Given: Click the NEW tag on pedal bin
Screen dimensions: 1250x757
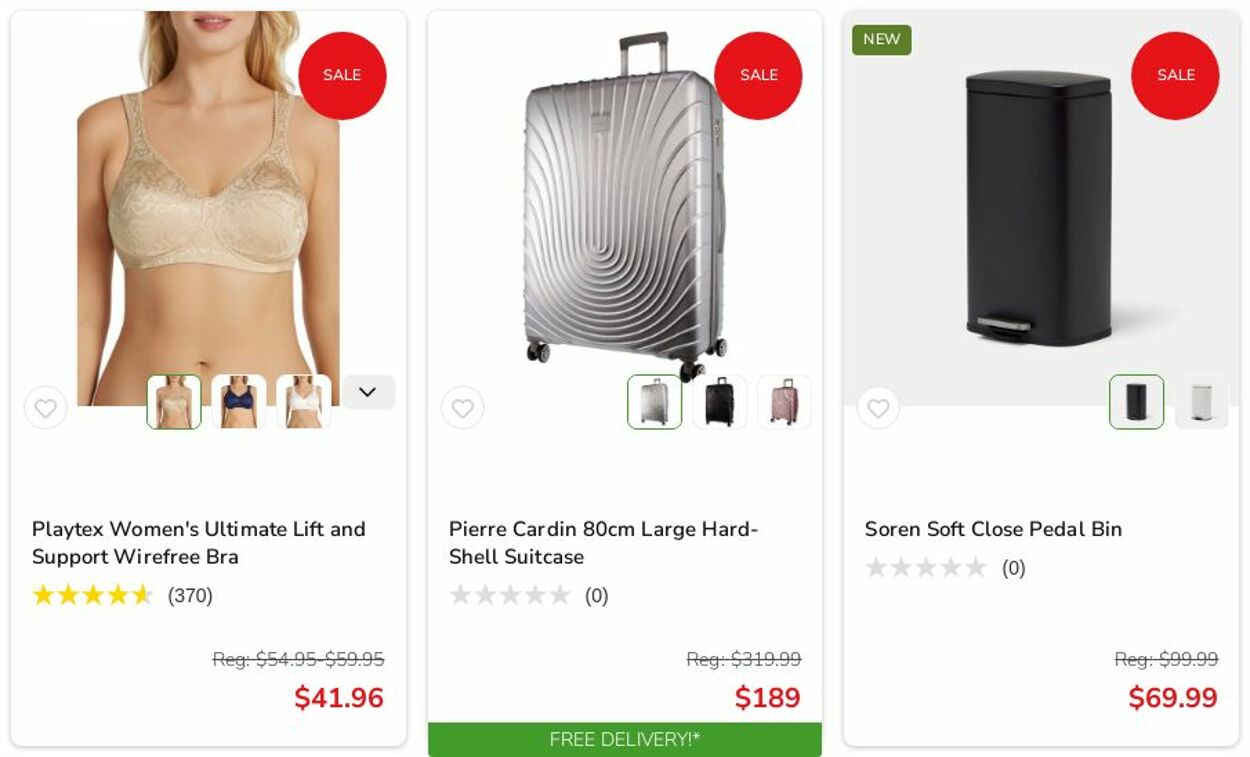Looking at the screenshot, I should point(882,40).
